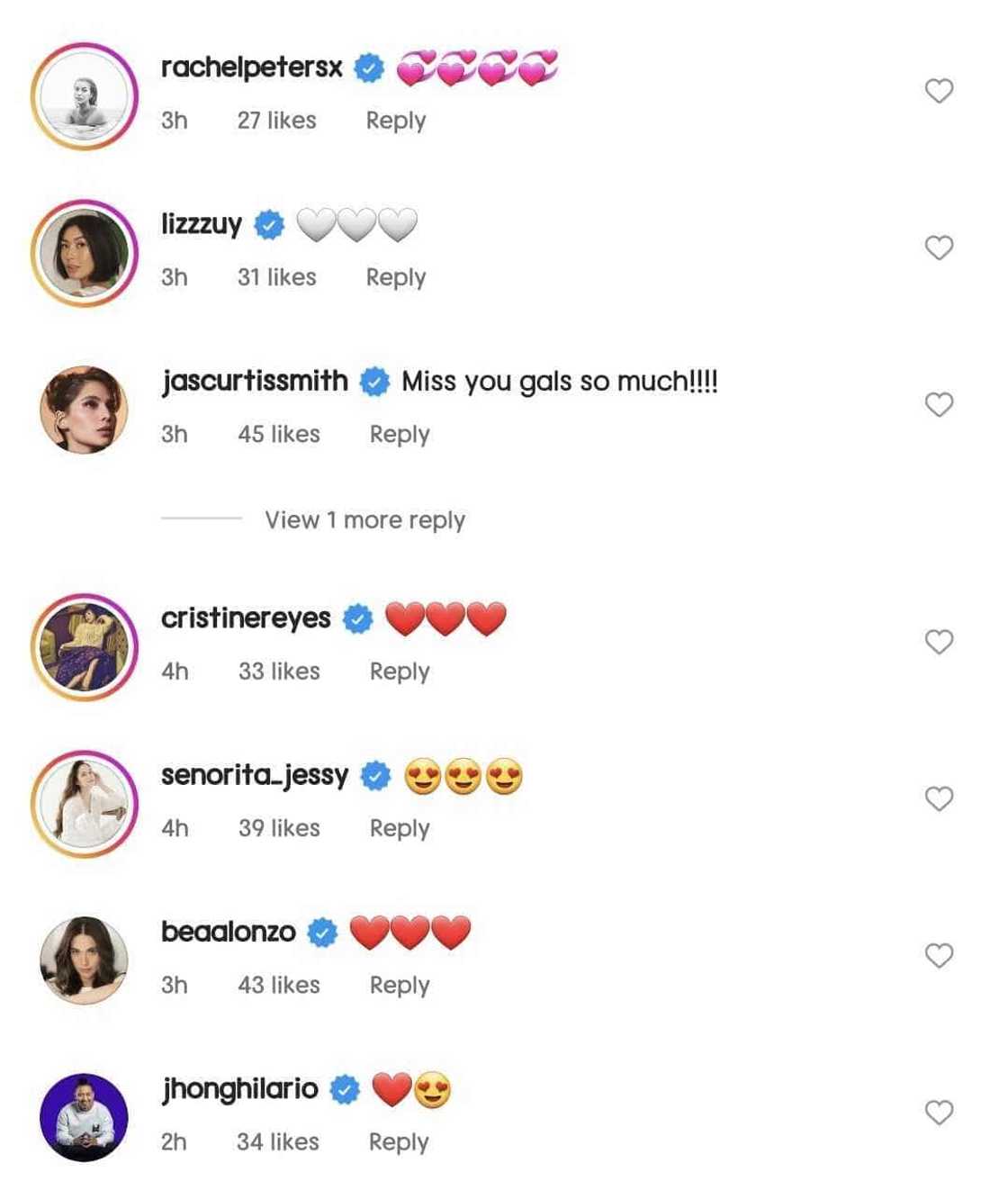Like the jhonghilario comment
The height and width of the screenshot is (1199, 1008).
pyautogui.click(x=939, y=1113)
